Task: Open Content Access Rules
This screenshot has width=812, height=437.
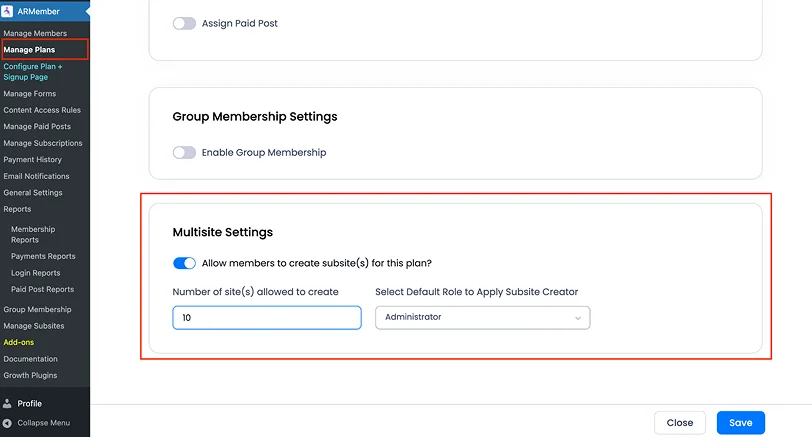Action: coord(42,110)
